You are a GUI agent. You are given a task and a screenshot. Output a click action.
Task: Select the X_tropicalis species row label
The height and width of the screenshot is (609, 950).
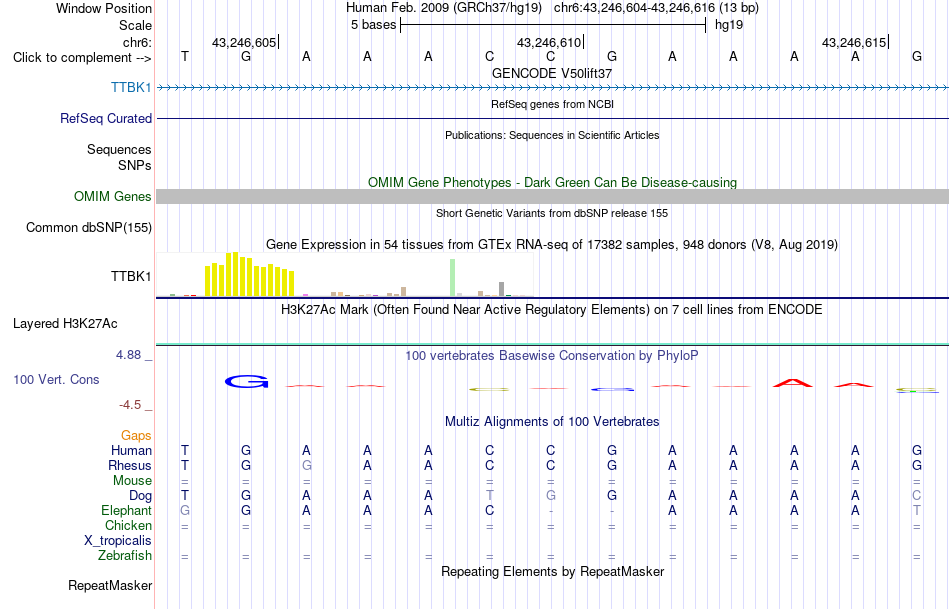(x=118, y=541)
